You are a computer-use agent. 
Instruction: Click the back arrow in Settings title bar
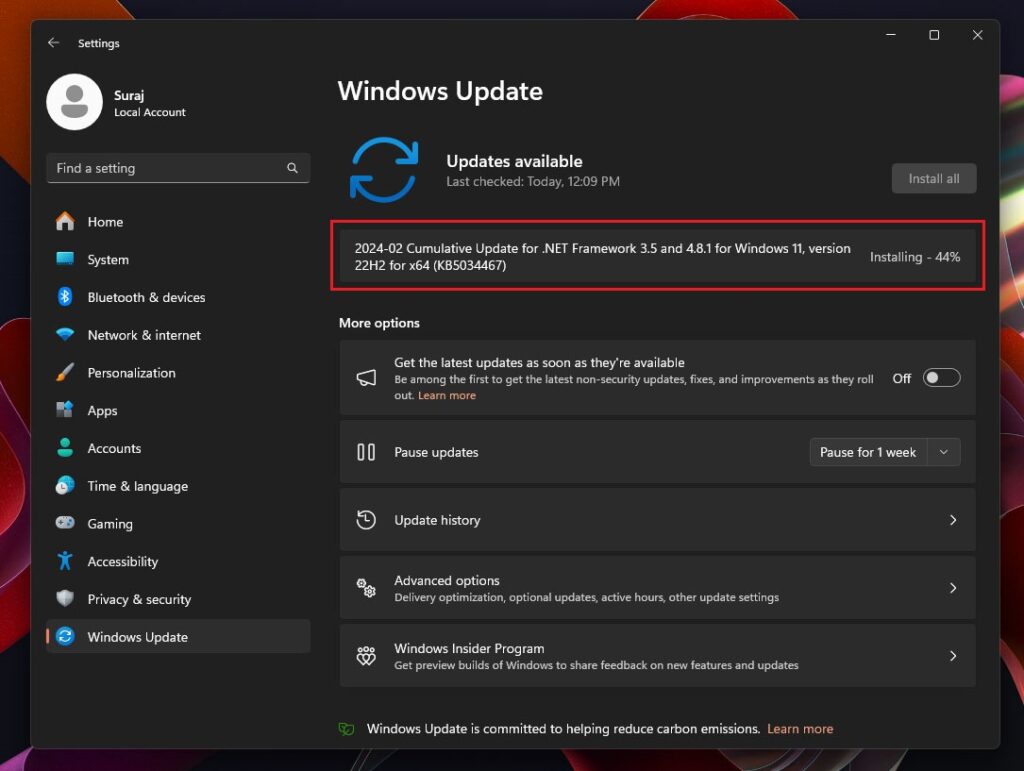(x=54, y=42)
